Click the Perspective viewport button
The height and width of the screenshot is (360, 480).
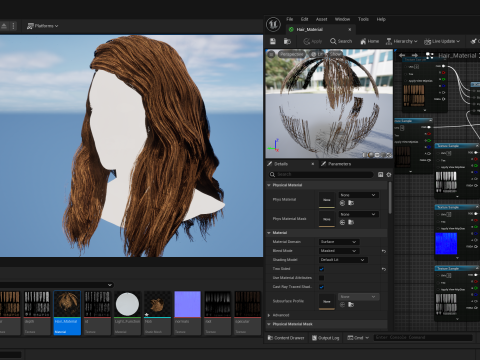(x=292, y=54)
